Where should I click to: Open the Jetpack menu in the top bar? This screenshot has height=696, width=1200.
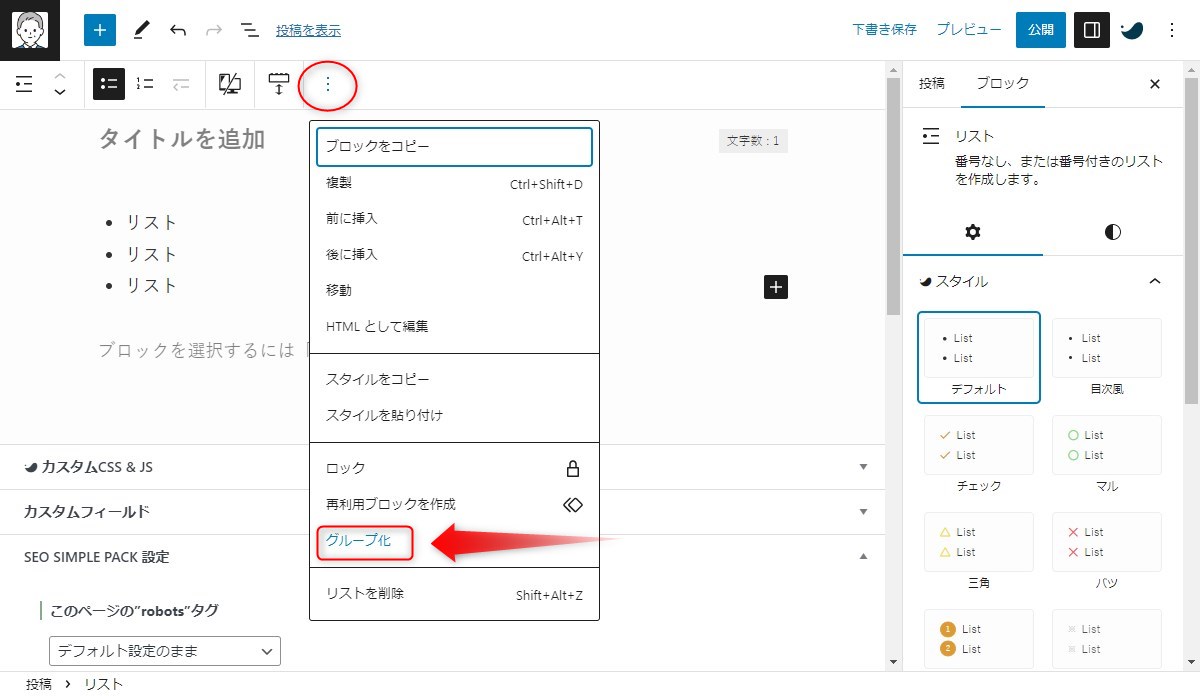tap(1131, 30)
